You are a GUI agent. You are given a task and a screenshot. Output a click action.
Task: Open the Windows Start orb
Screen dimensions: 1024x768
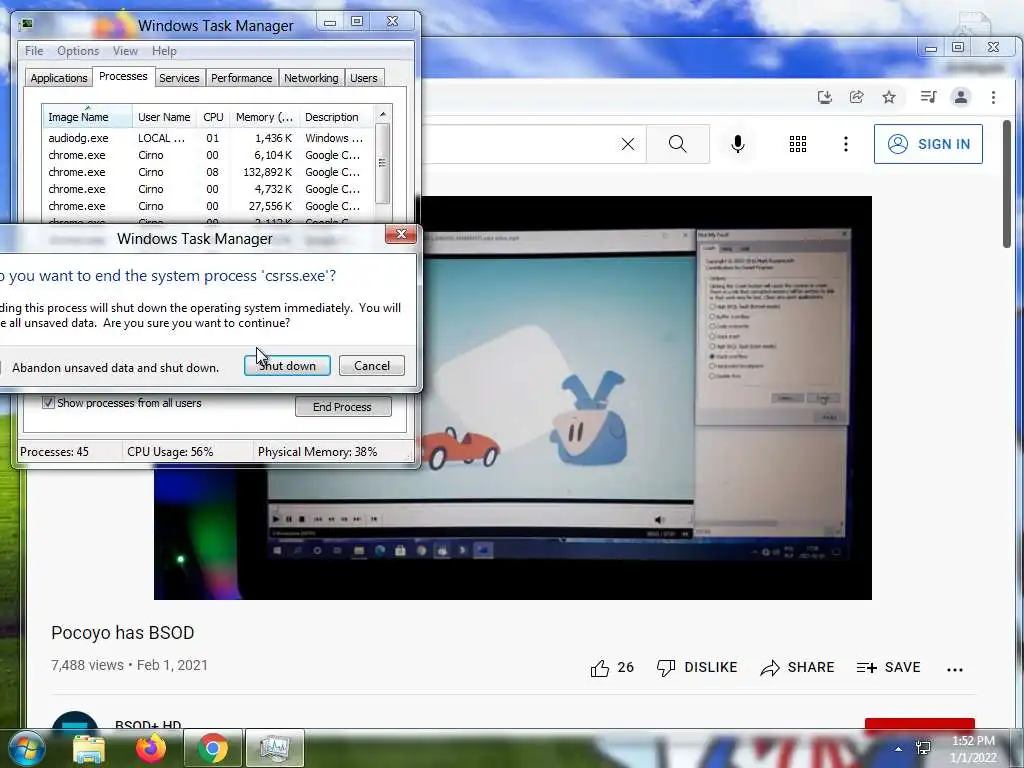[26, 748]
